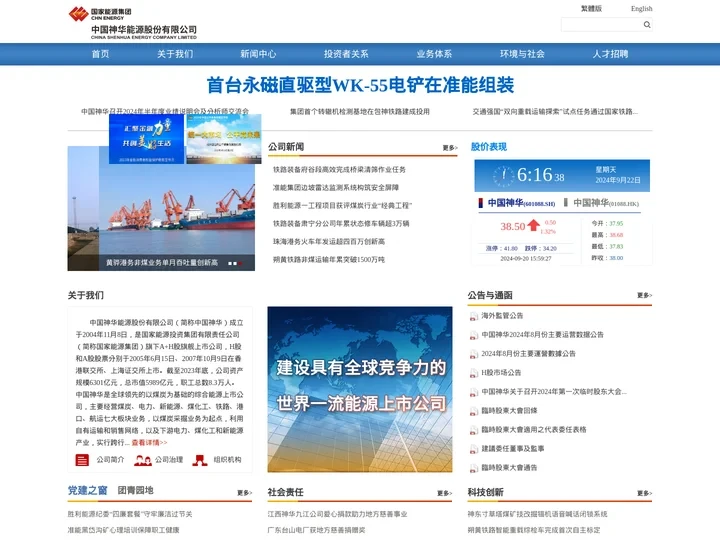
Task: Open news 准能集团边坡雷达监测系统筑安全屏障
Action: pos(336,187)
